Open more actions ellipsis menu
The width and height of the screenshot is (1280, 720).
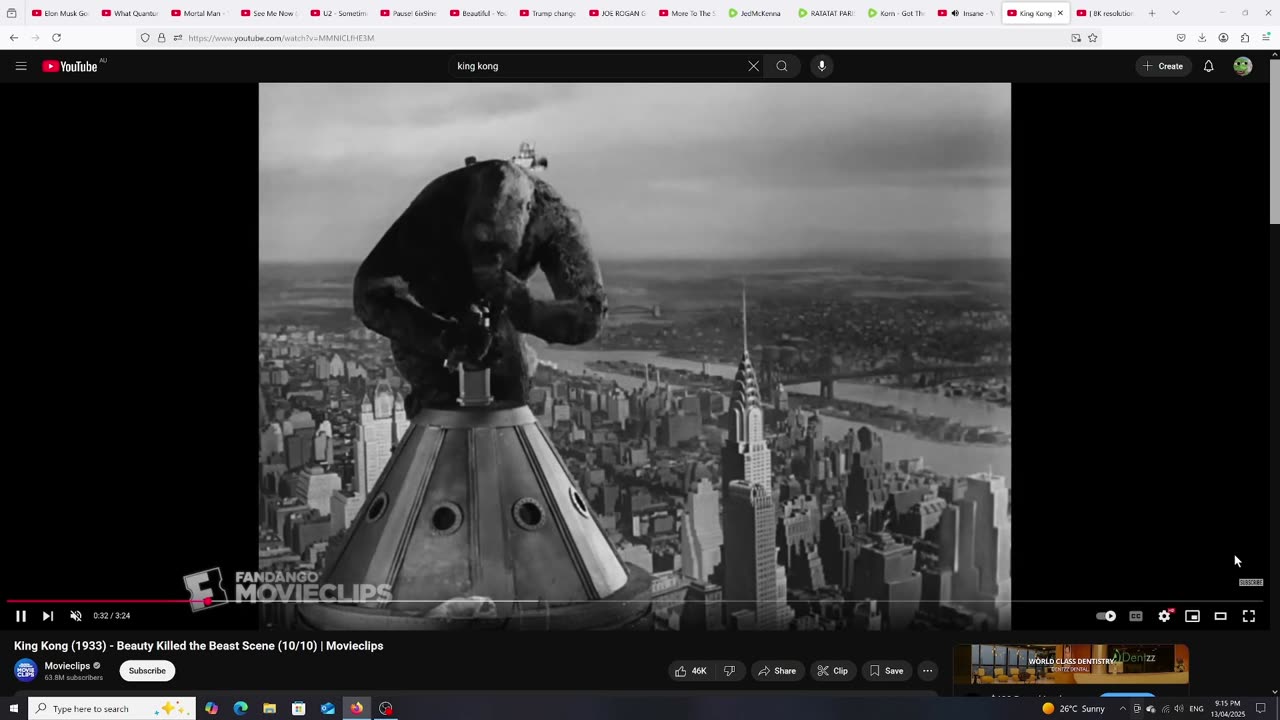click(x=927, y=671)
